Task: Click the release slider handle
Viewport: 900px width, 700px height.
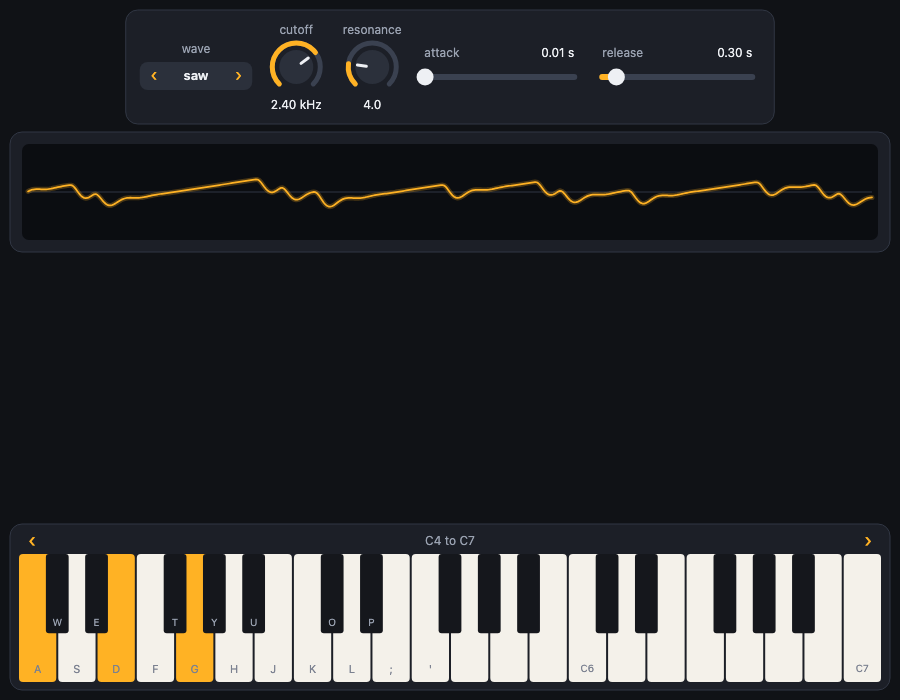Action: 616,77
